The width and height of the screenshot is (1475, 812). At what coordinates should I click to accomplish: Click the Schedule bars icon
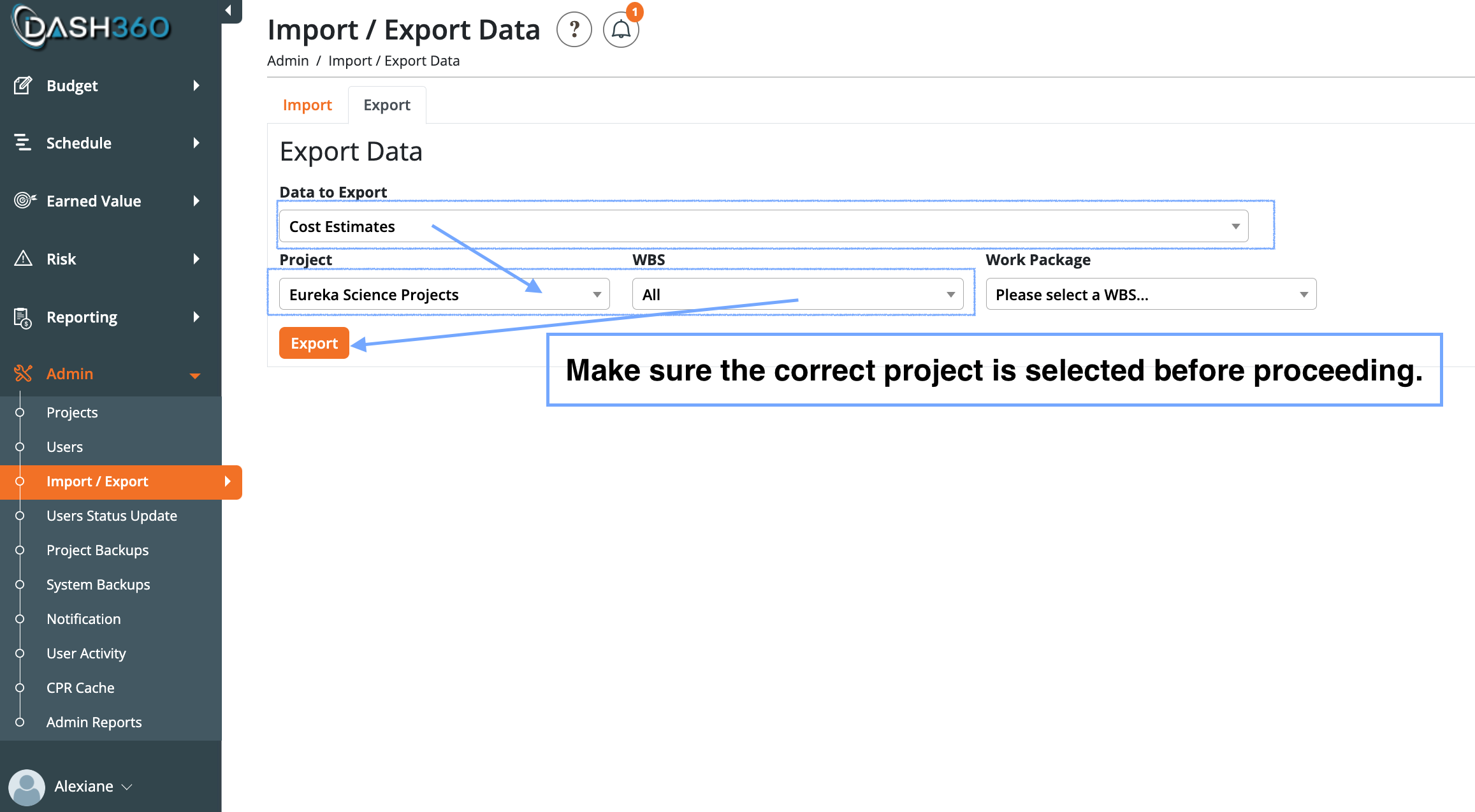(x=23, y=143)
